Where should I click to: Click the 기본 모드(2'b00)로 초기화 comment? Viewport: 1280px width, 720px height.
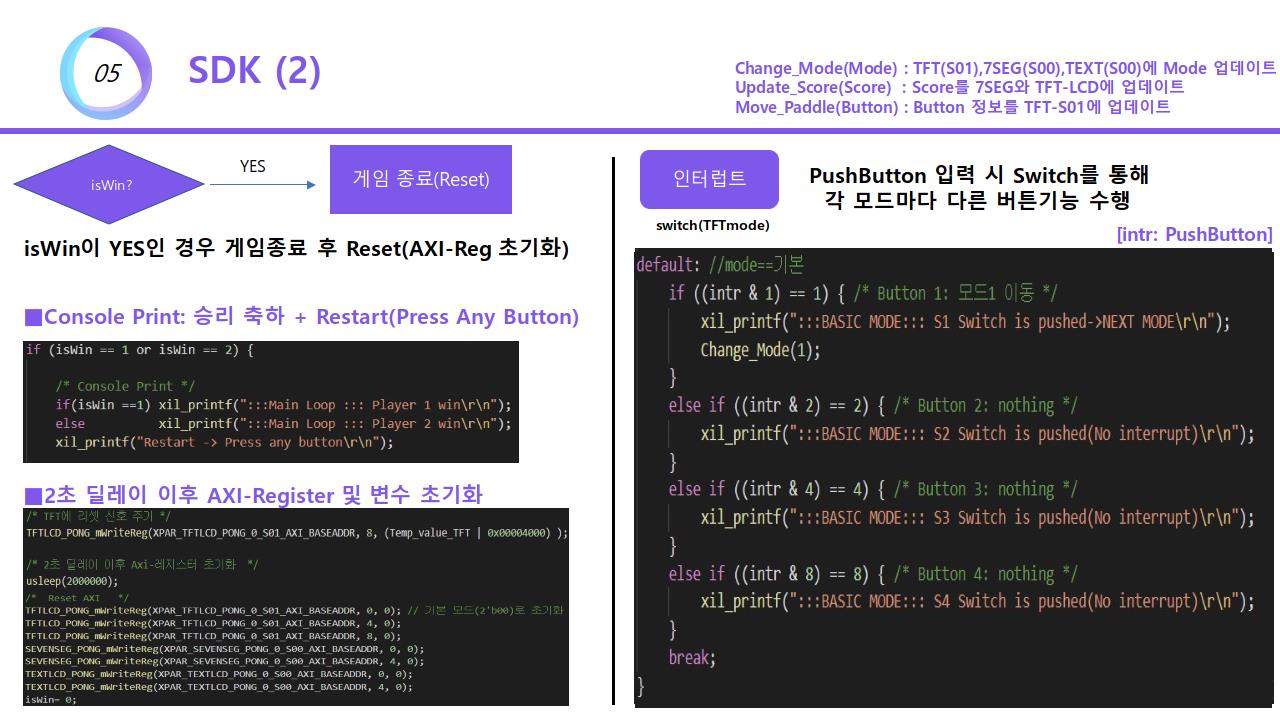tap(485, 610)
